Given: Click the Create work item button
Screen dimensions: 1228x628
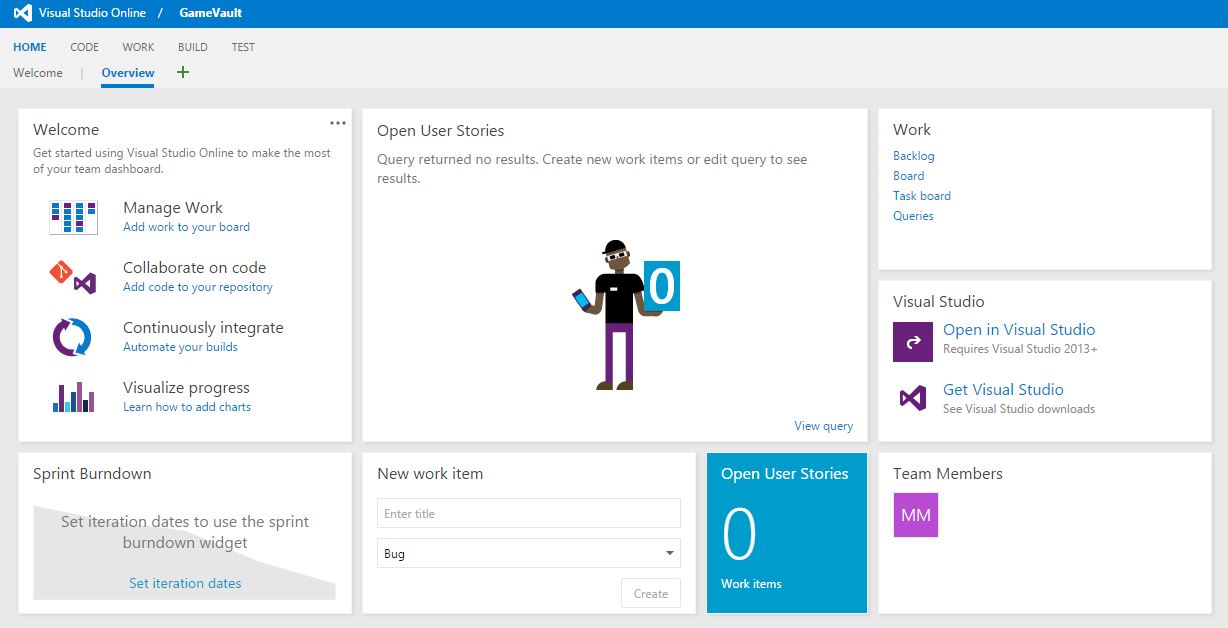Looking at the screenshot, I should [650, 593].
